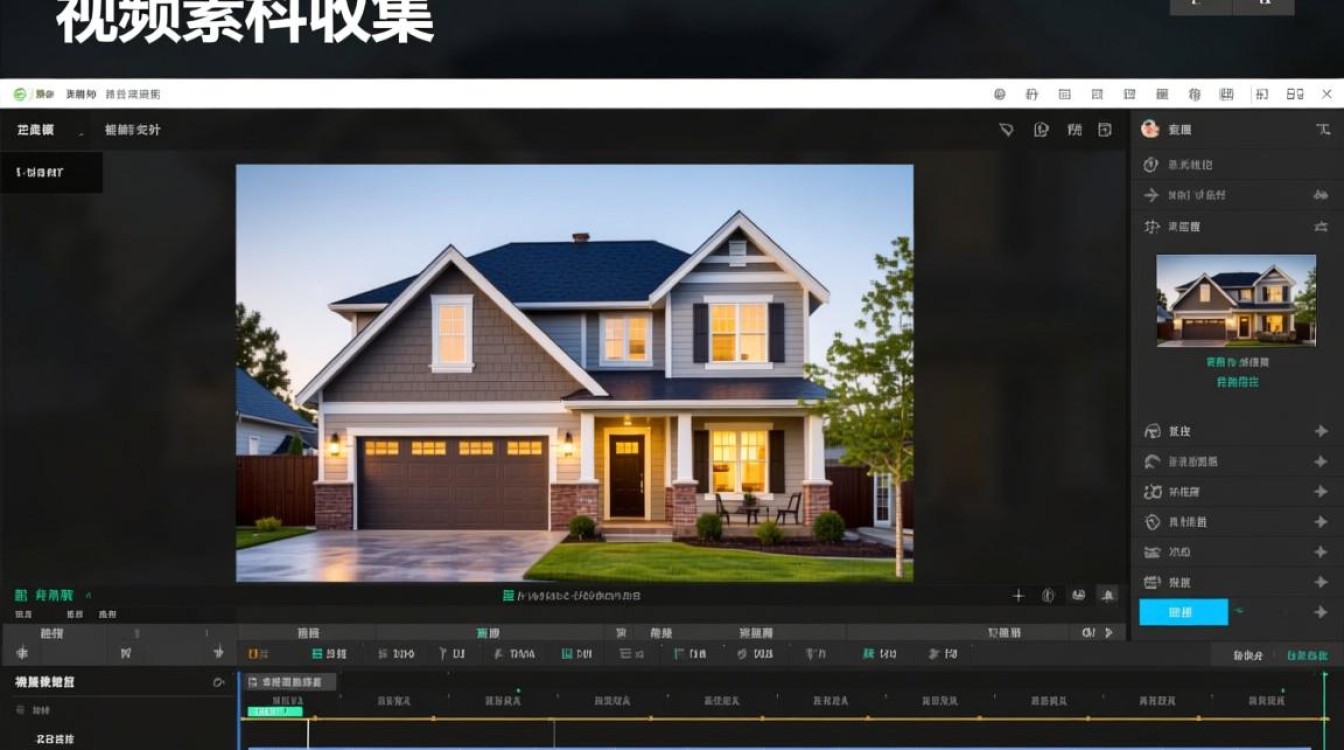Image resolution: width=1344 pixels, height=750 pixels.
Task: Select the house thumbnail in the right panel
Action: point(1236,300)
